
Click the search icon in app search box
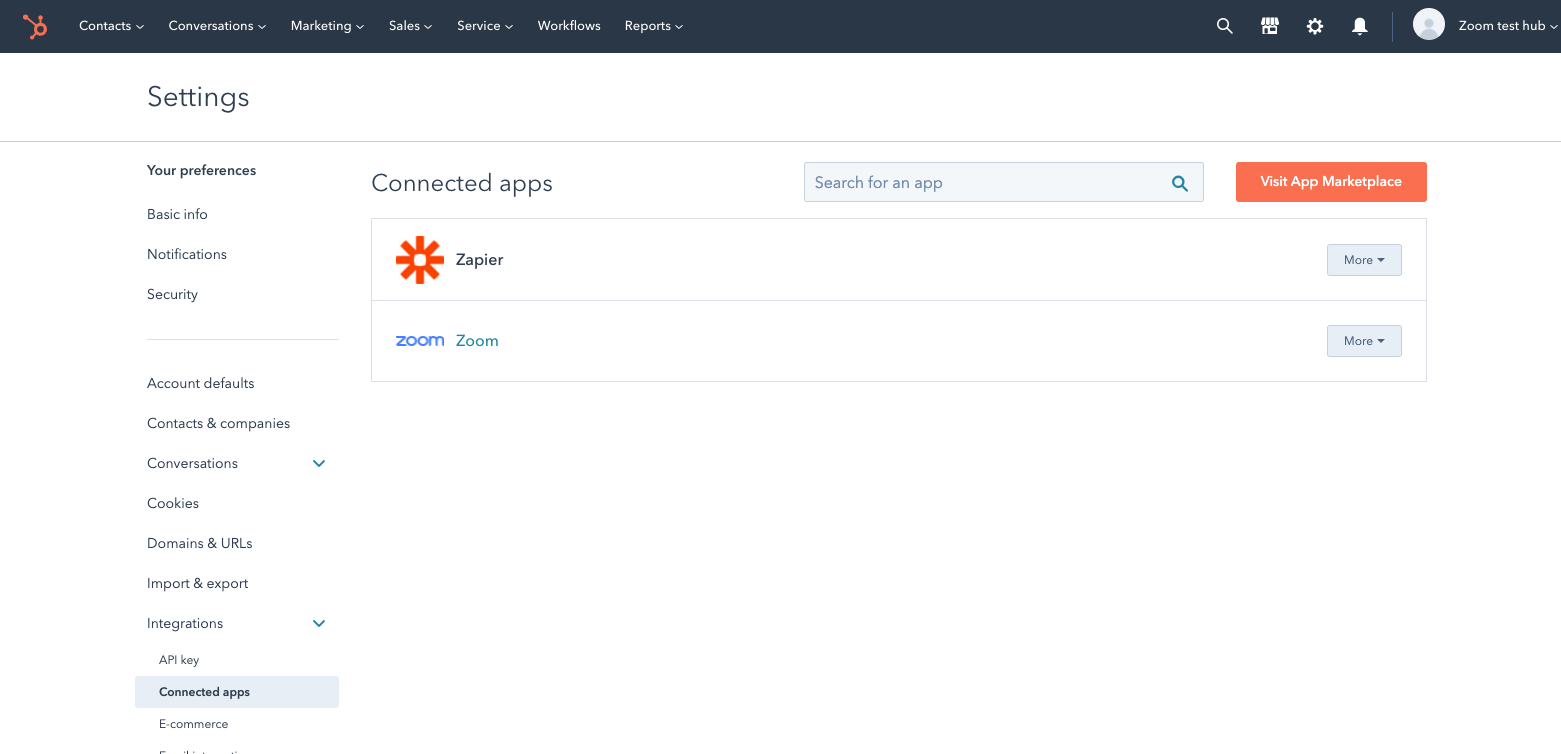[1179, 183]
